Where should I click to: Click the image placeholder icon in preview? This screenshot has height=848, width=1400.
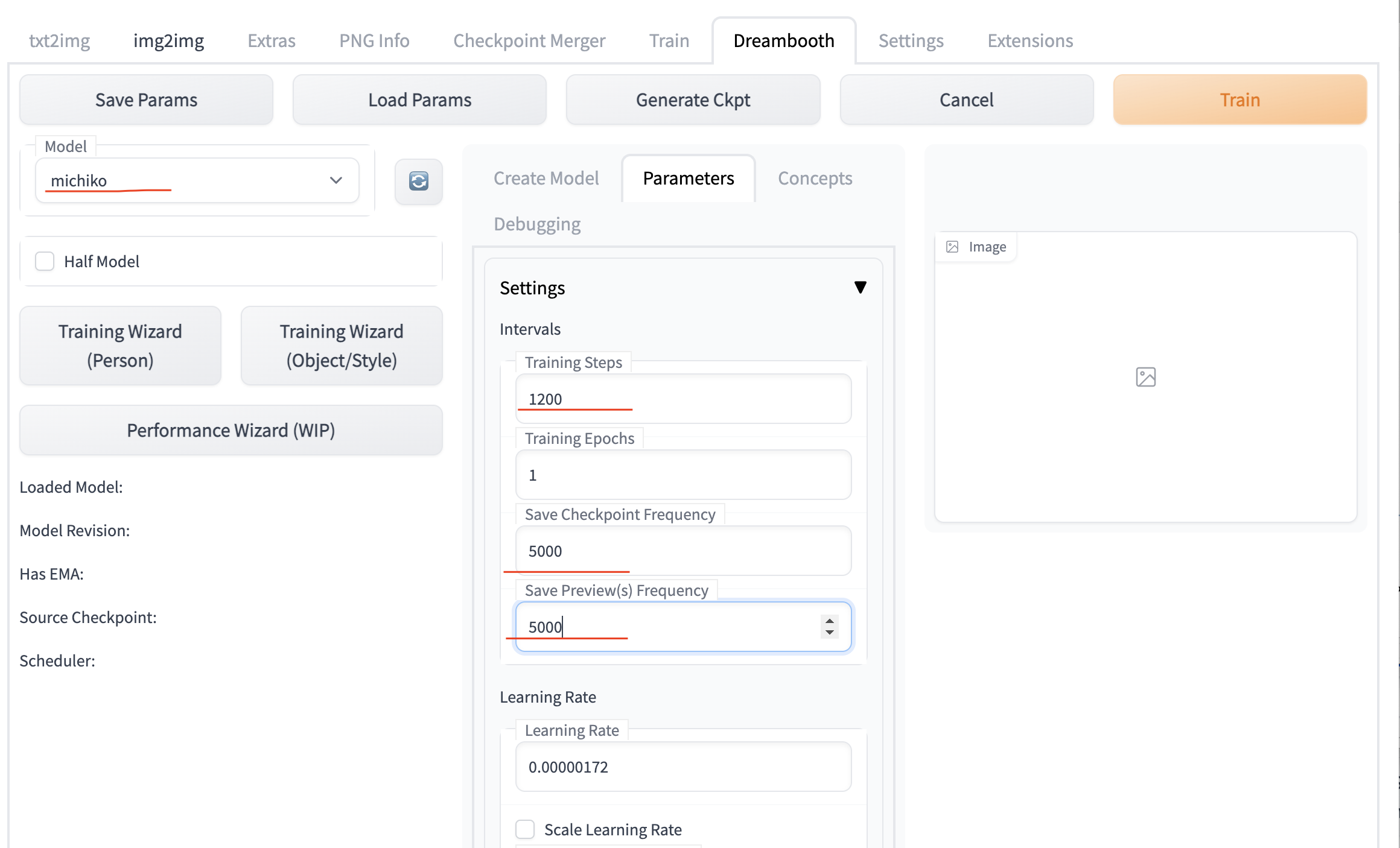pos(1145,377)
